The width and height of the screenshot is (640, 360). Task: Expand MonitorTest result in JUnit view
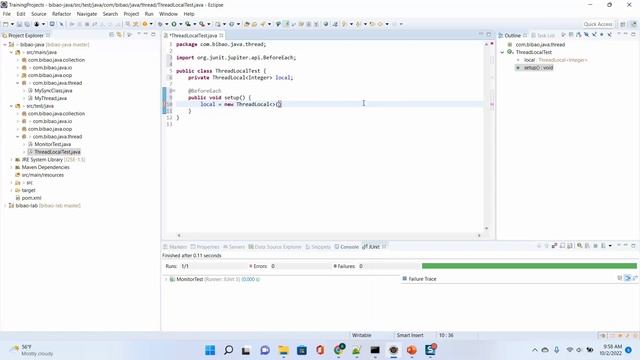coord(166,279)
